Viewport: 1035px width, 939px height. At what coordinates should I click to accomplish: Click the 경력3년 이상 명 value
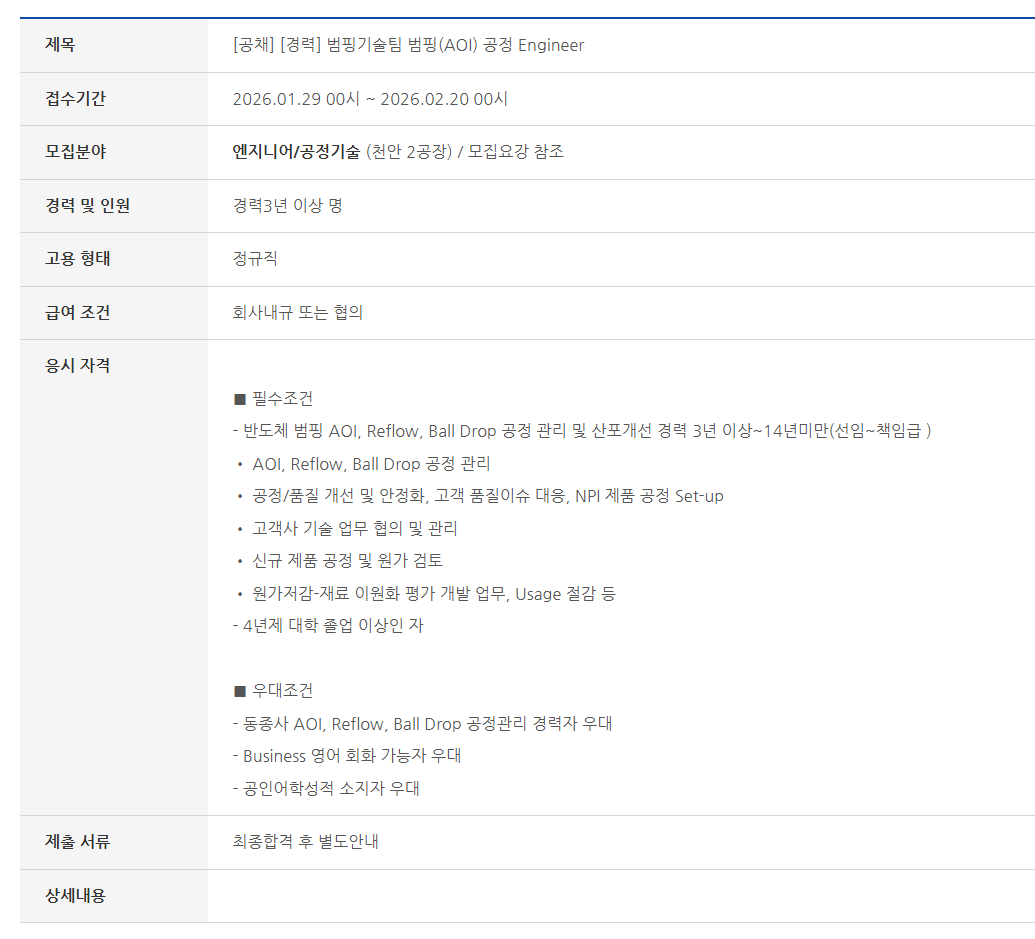(x=287, y=206)
